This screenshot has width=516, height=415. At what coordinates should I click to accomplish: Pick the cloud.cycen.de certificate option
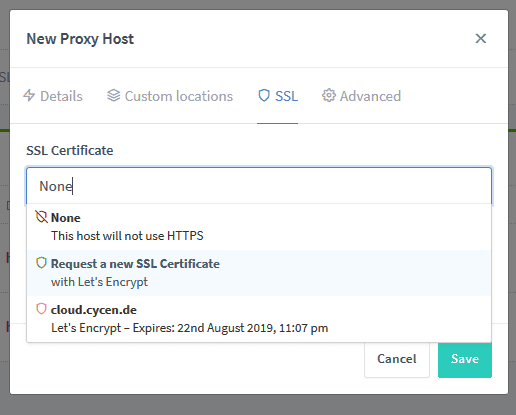pyautogui.click(x=259, y=319)
